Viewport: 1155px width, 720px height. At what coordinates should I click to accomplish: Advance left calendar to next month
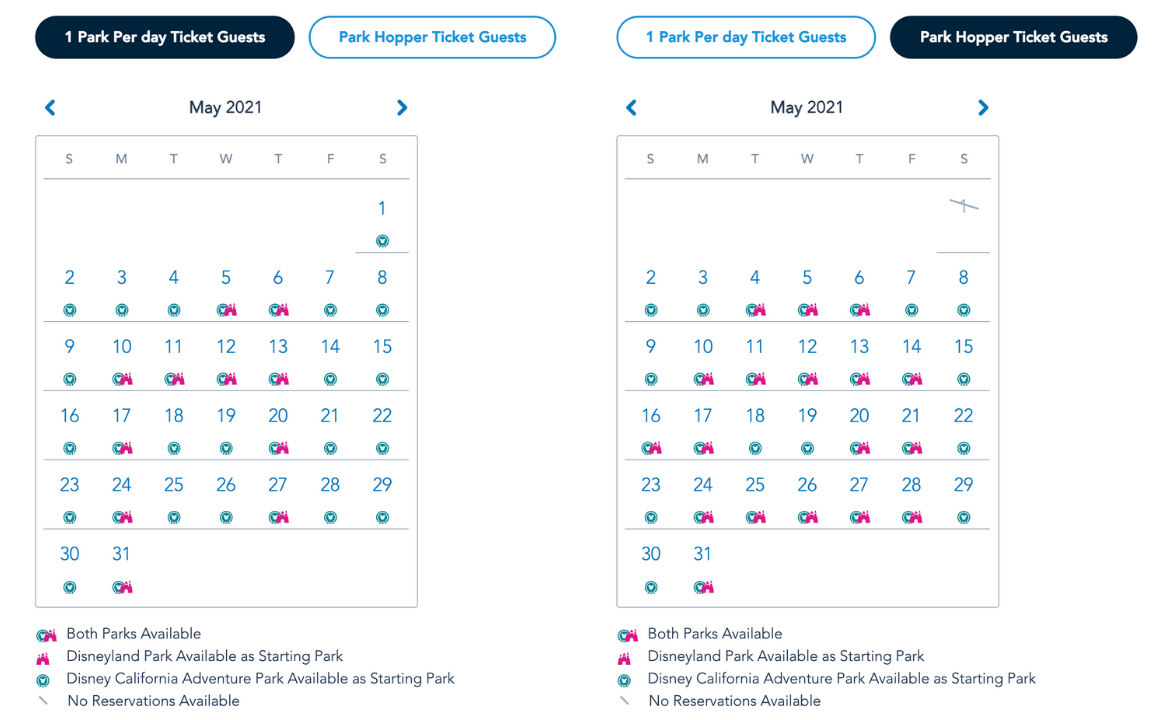(x=401, y=107)
